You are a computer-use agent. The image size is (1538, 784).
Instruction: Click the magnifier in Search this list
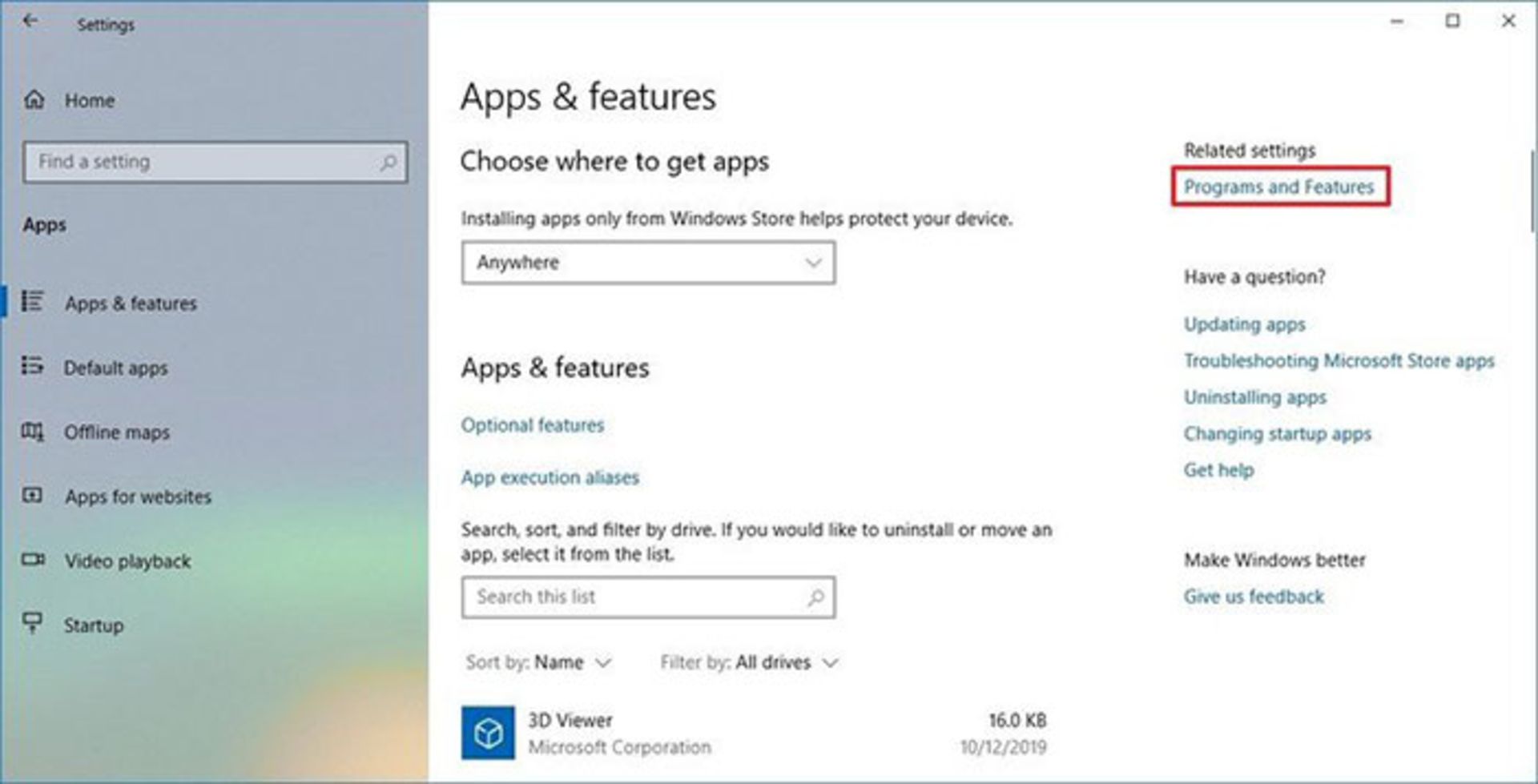pyautogui.click(x=815, y=597)
